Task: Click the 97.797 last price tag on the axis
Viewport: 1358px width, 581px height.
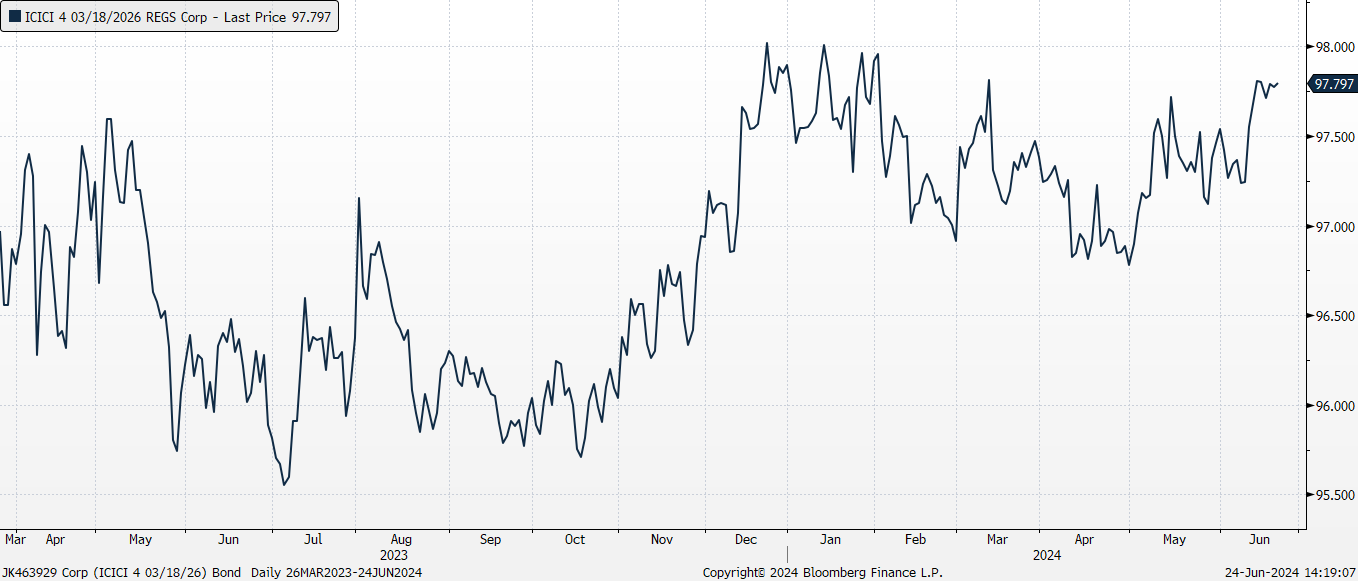Action: click(1333, 84)
